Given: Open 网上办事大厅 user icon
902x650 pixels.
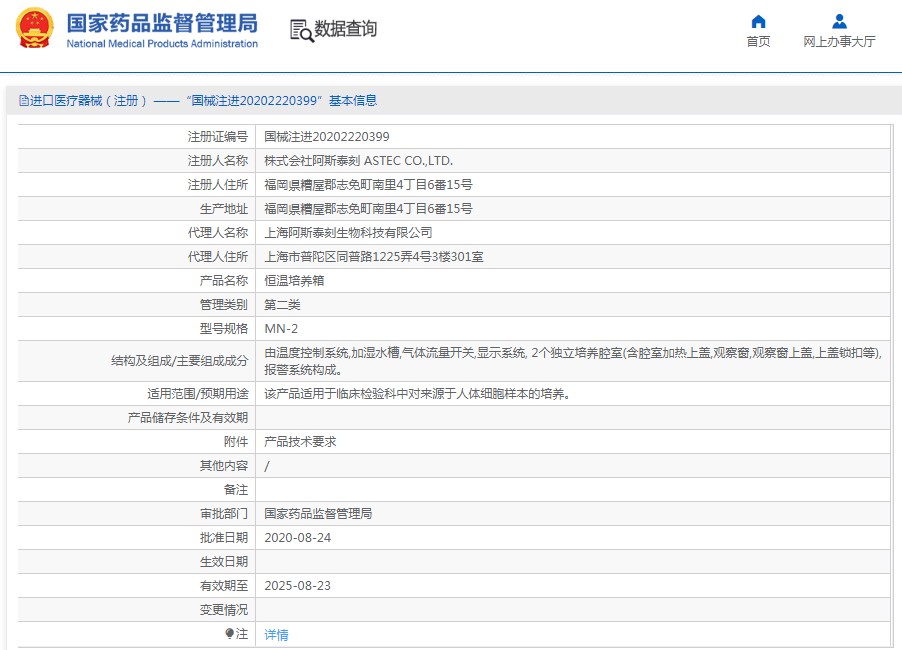Looking at the screenshot, I should 839,21.
